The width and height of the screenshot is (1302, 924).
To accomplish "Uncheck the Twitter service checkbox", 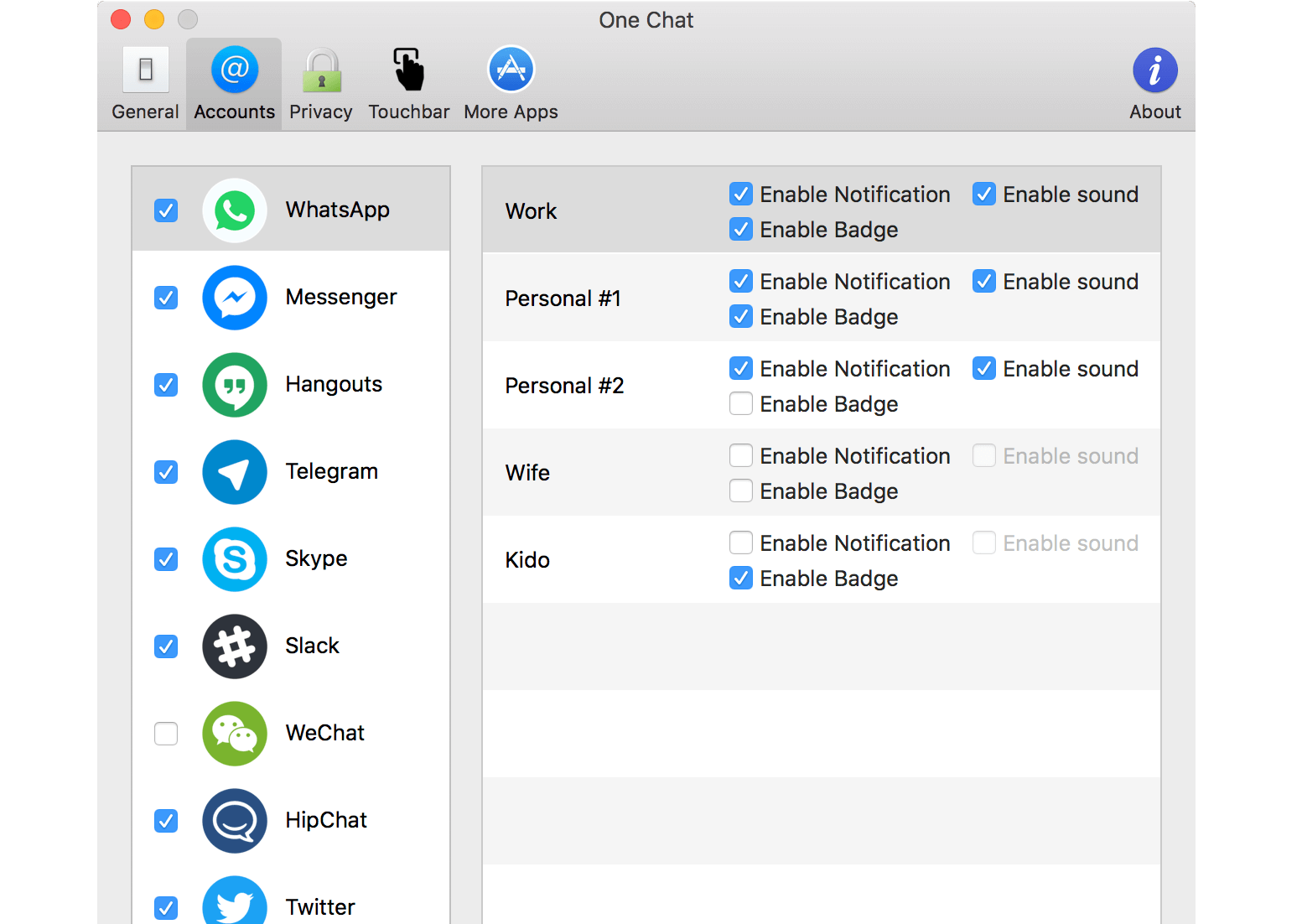I will click(x=166, y=908).
